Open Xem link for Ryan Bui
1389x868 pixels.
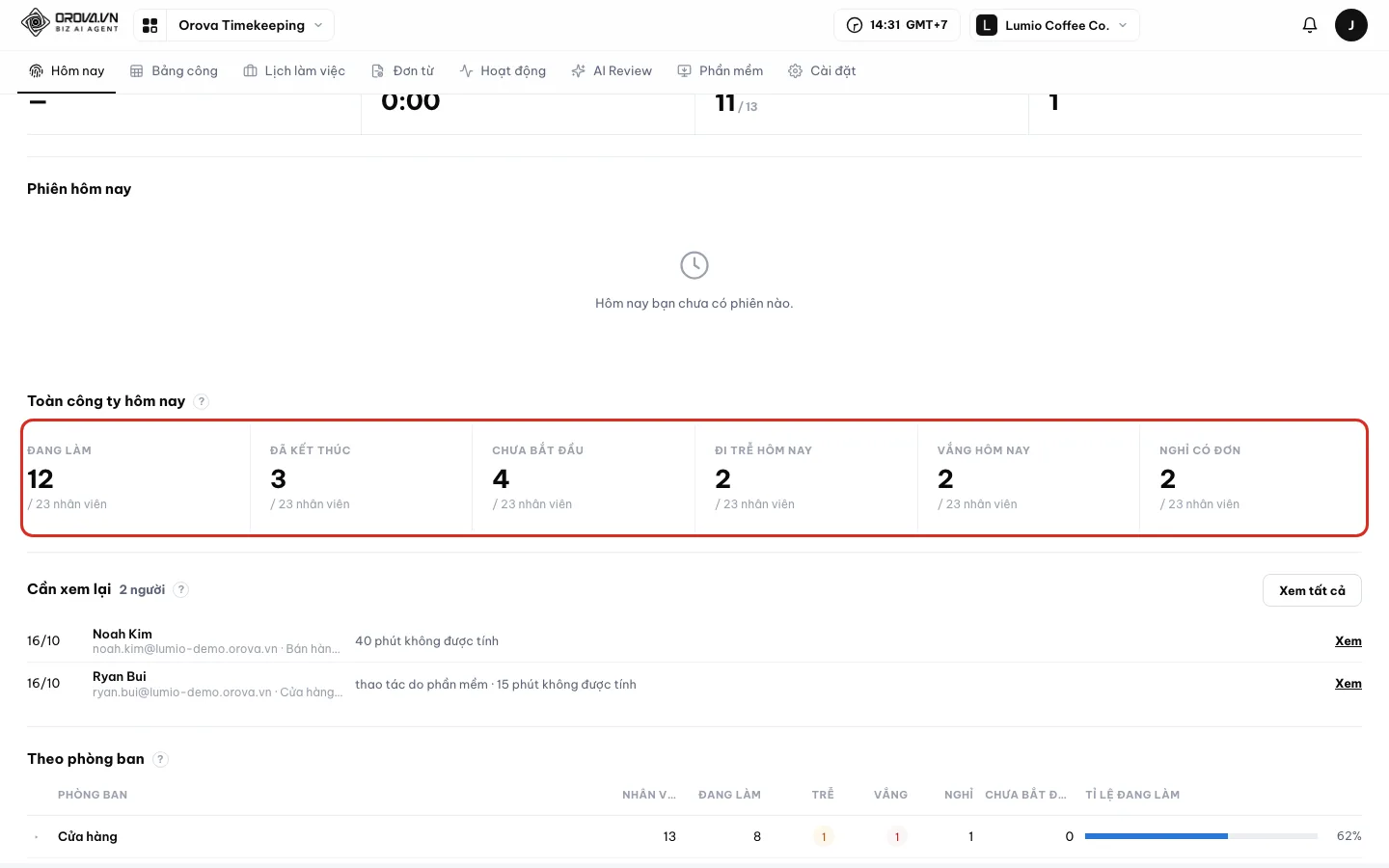coord(1348,684)
